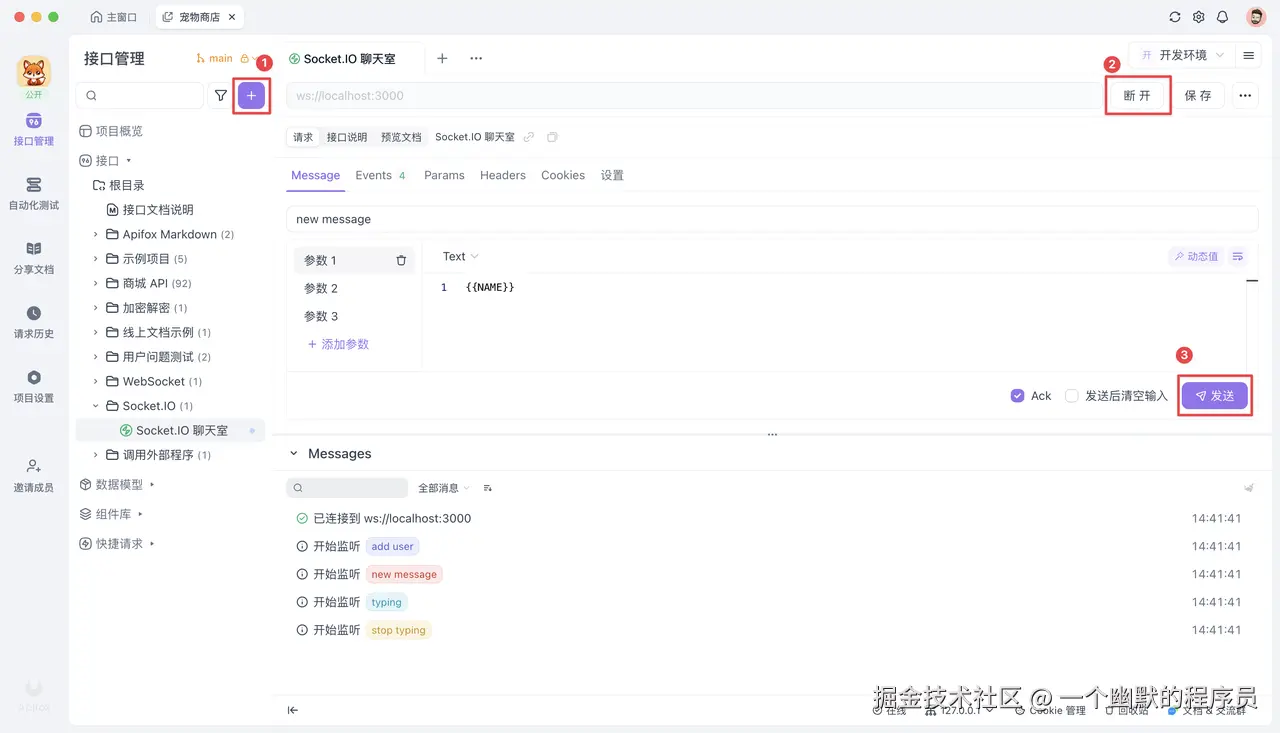Click the 邀请成员 invite icon
Viewport: 1280px width, 733px height.
[34, 466]
